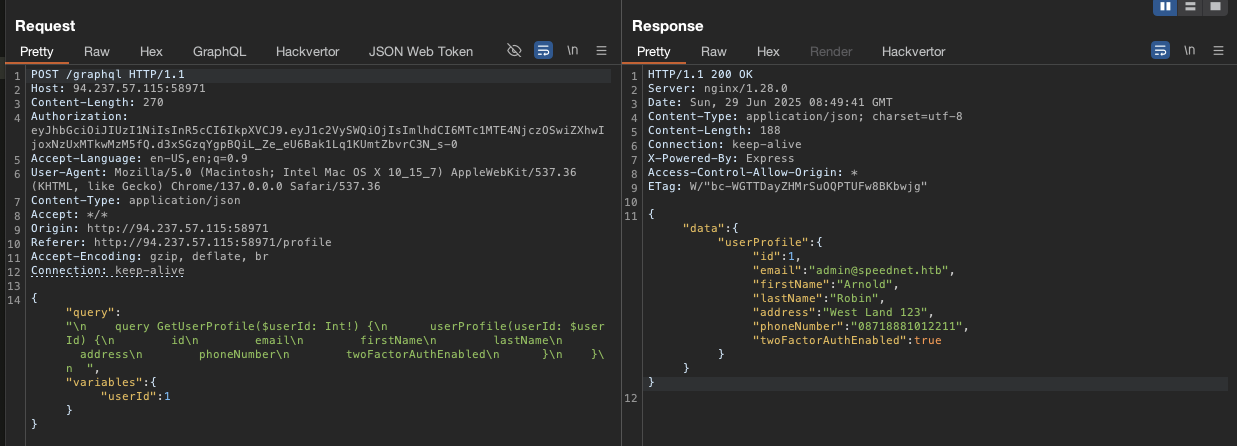The height and width of the screenshot is (446, 1237).
Task: Click the "userId":1 variable
Action: click(135, 396)
